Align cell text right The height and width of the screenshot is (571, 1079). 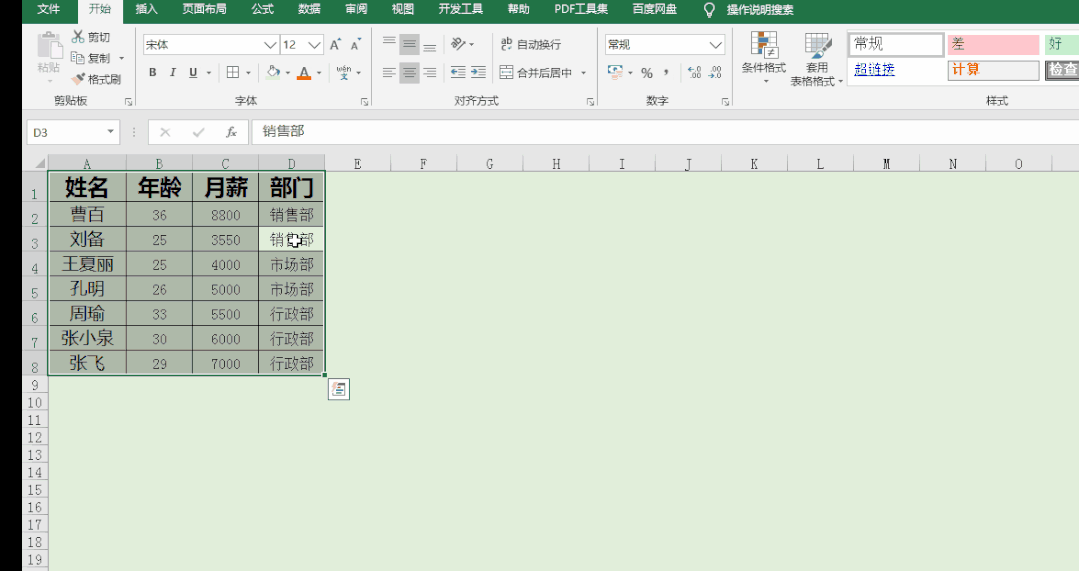pos(429,72)
